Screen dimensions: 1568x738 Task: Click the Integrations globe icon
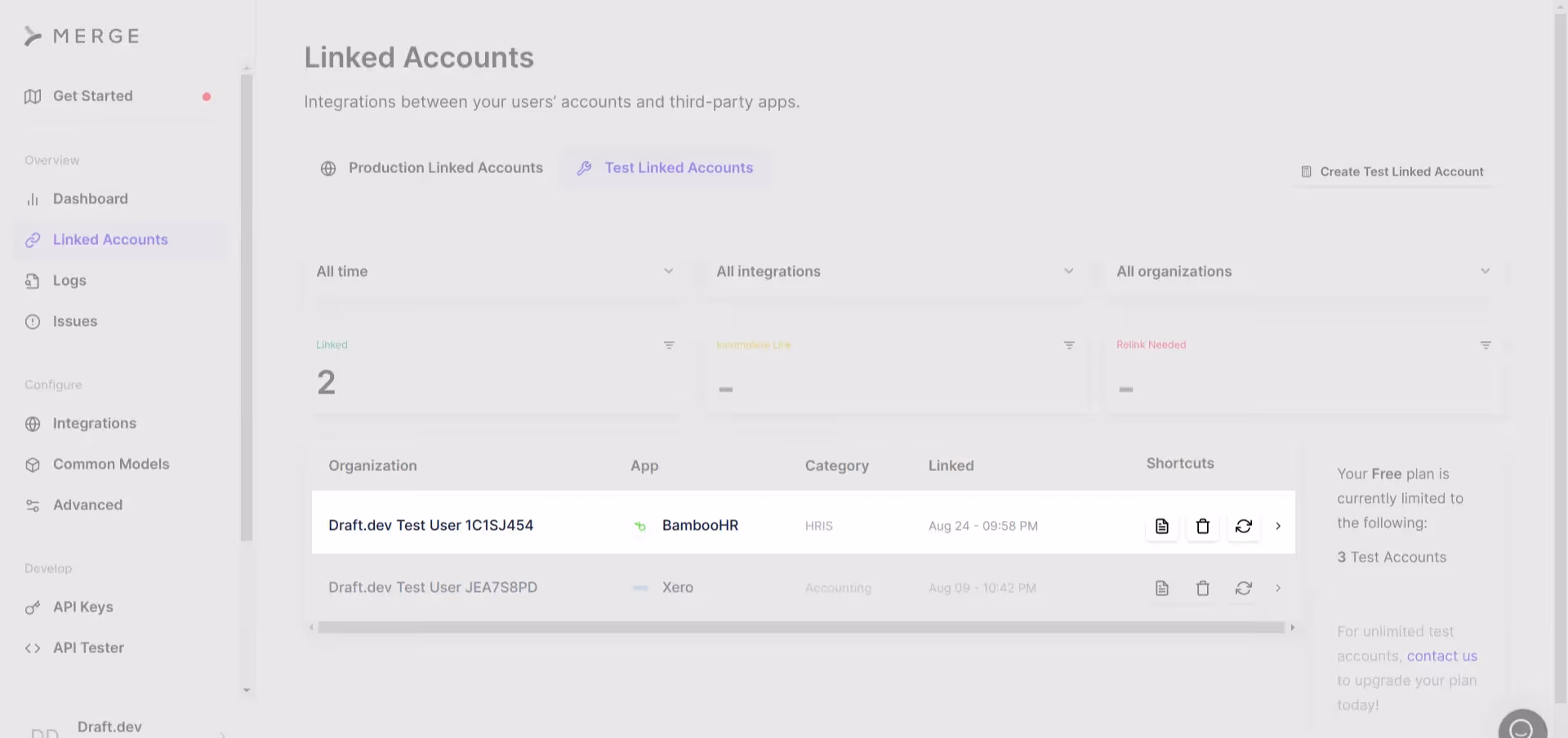pos(33,424)
